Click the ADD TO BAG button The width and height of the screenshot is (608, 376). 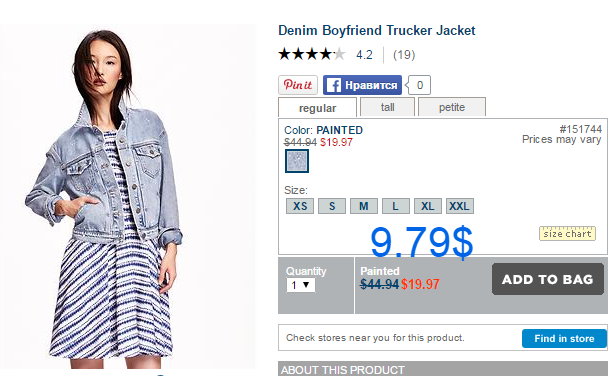(x=548, y=279)
